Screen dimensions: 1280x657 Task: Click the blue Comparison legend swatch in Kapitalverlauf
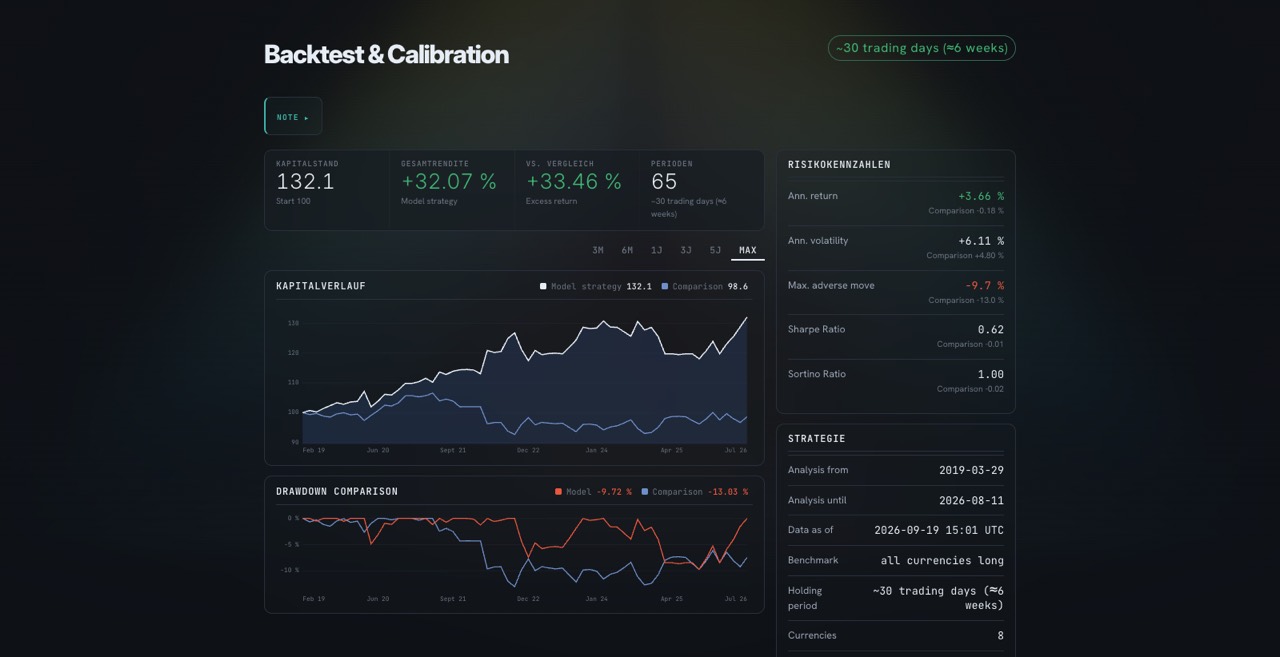(x=665, y=286)
